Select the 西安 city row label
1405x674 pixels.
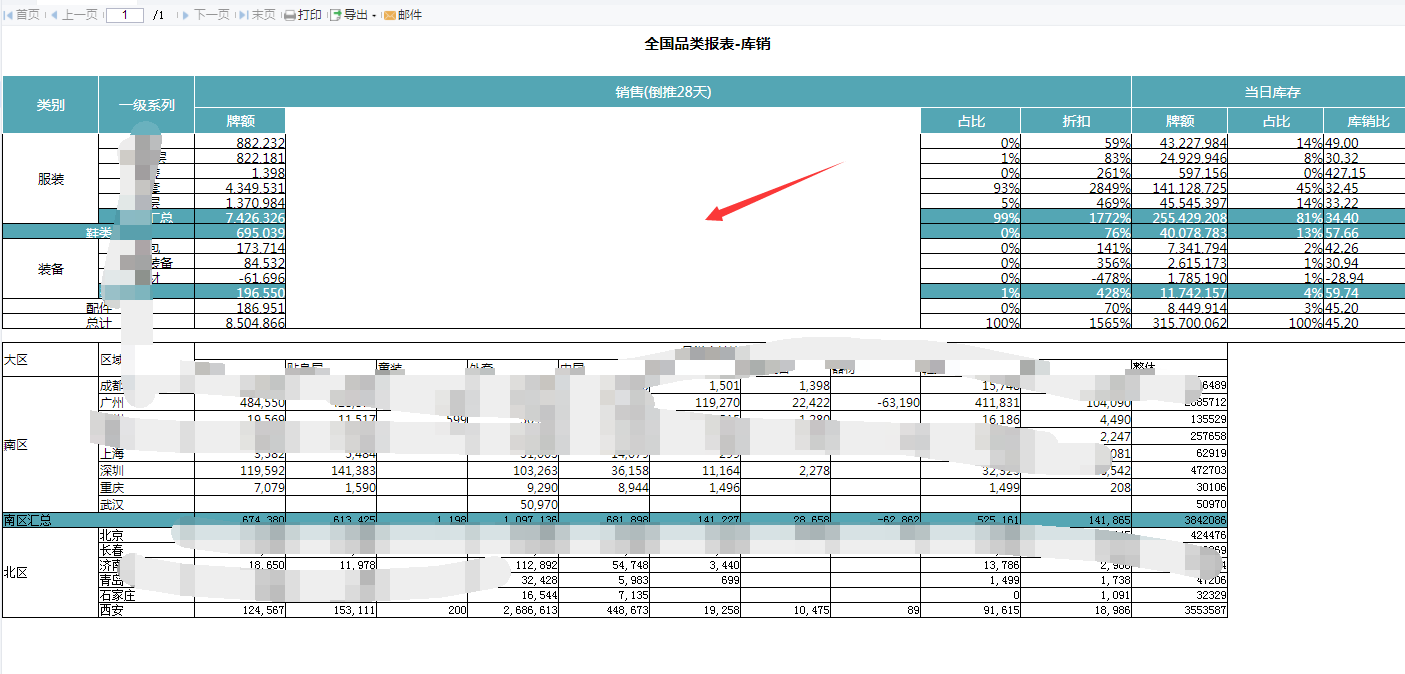tap(111, 610)
